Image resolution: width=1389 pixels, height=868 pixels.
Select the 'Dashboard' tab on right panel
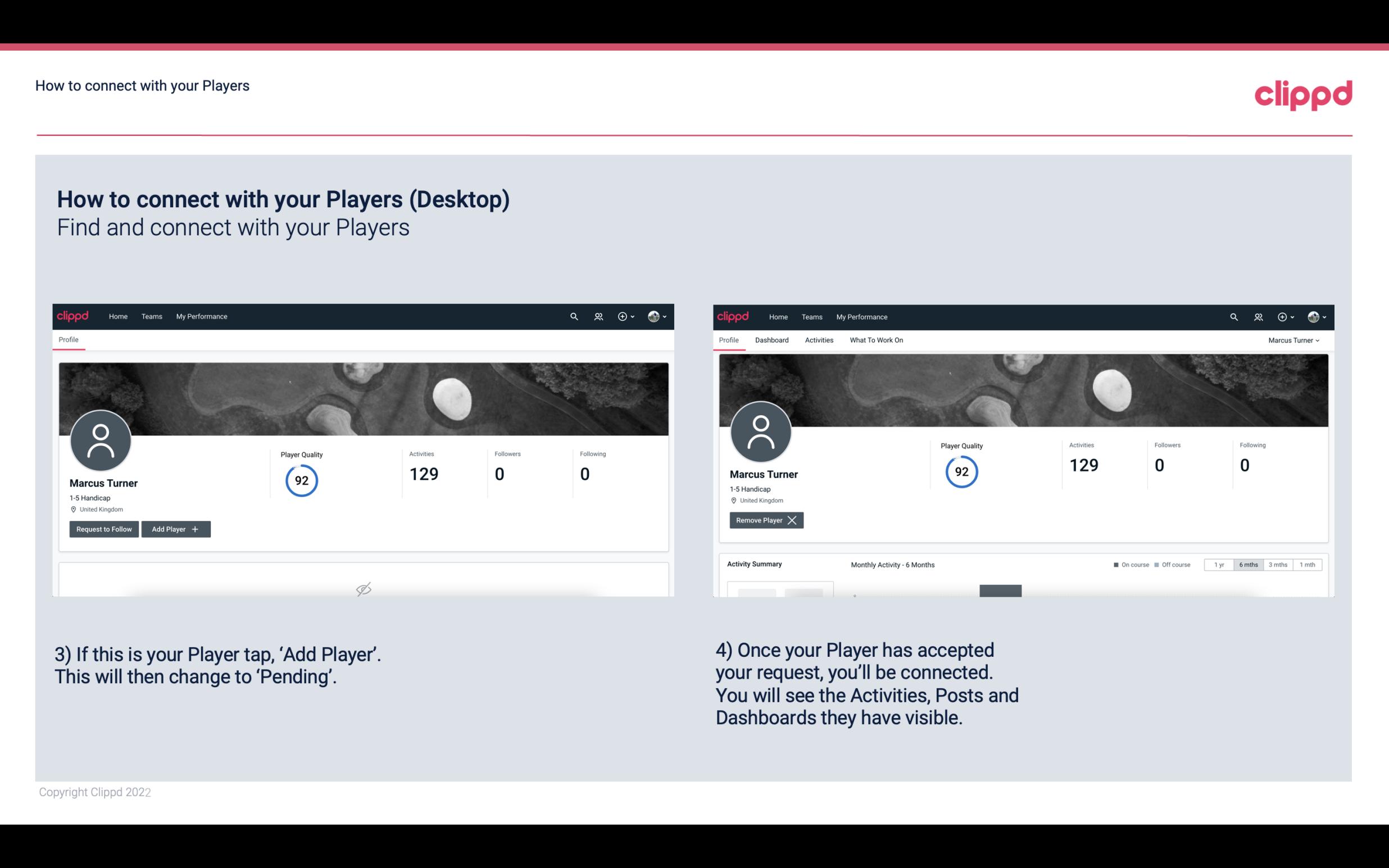[772, 340]
